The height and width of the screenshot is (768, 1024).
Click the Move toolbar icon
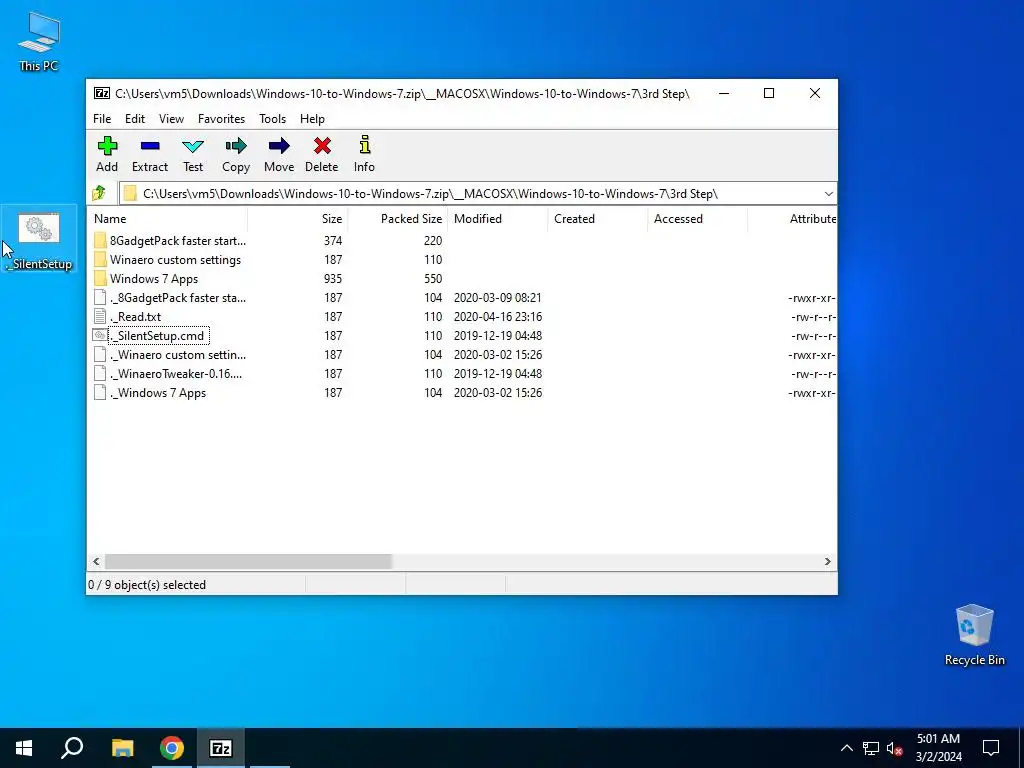279,146
